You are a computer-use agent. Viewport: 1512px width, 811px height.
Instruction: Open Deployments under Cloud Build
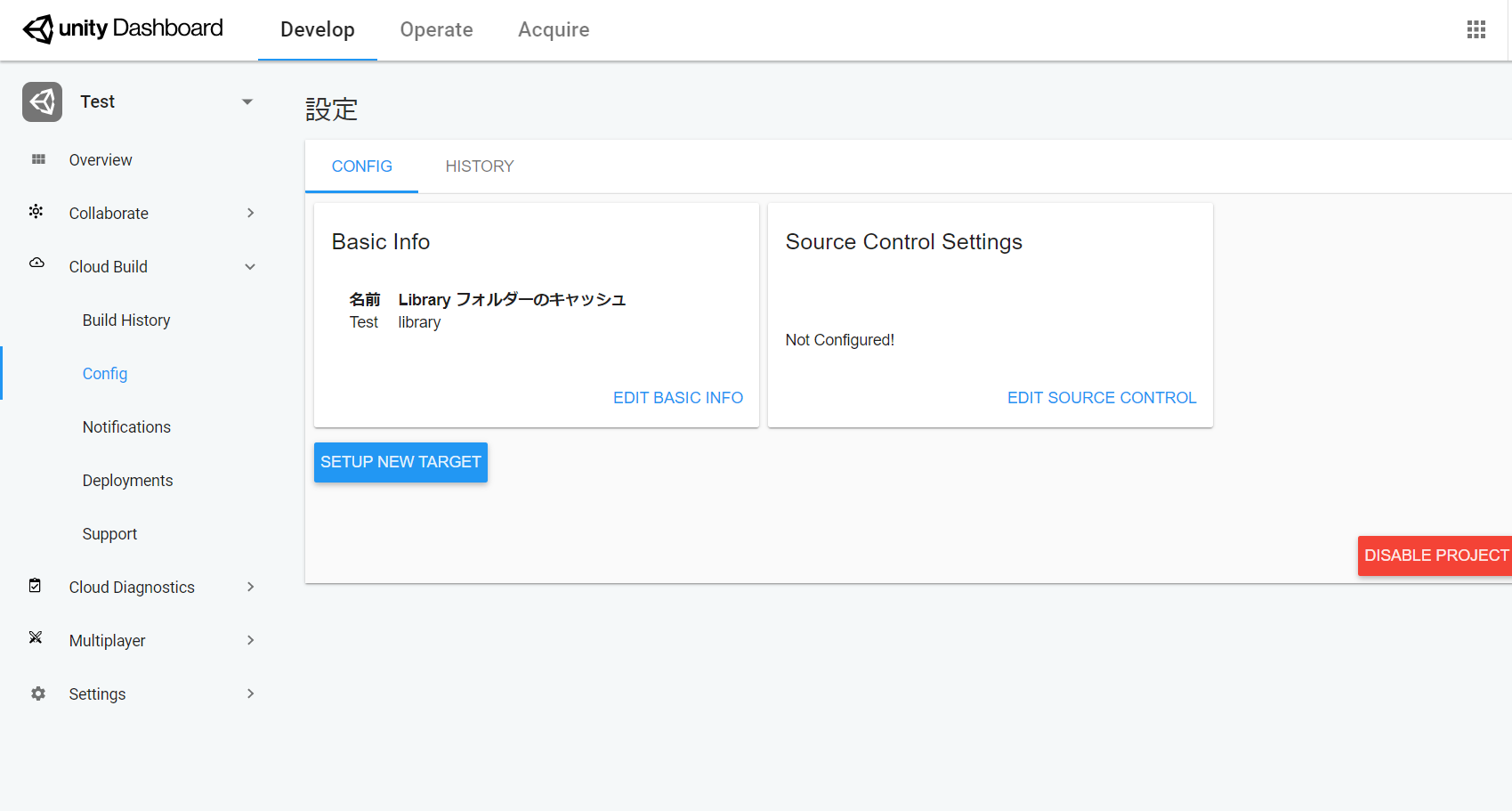127,481
